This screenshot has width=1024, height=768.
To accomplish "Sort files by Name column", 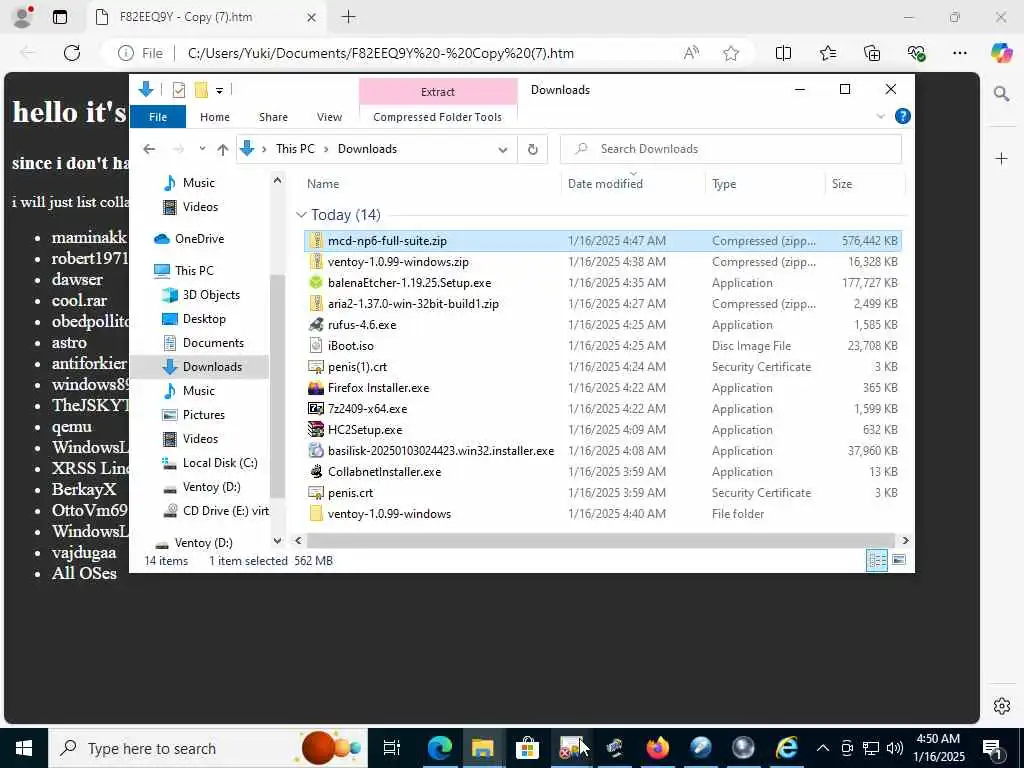I will pyautogui.click(x=323, y=184).
